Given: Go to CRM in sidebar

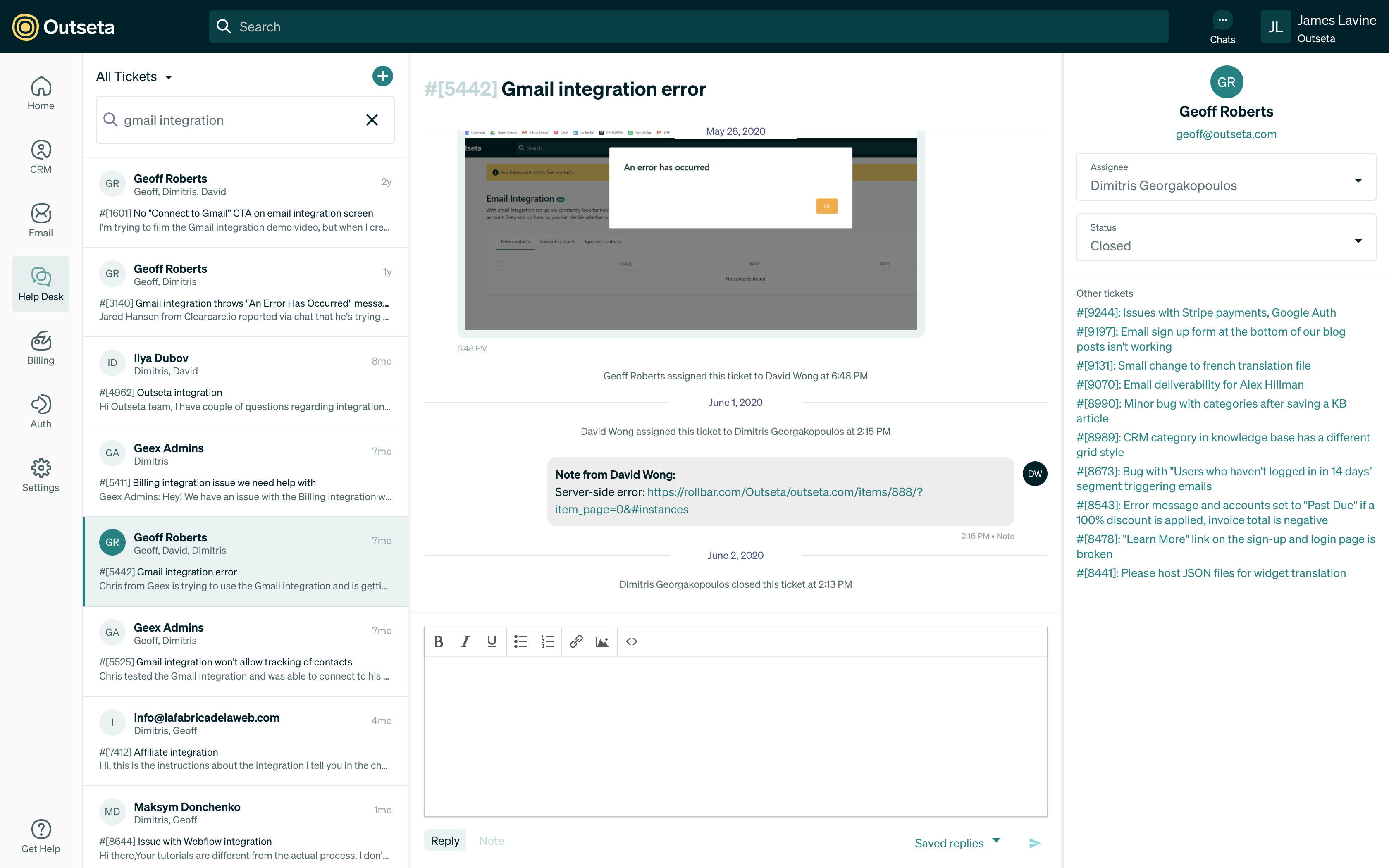Looking at the screenshot, I should [x=41, y=157].
